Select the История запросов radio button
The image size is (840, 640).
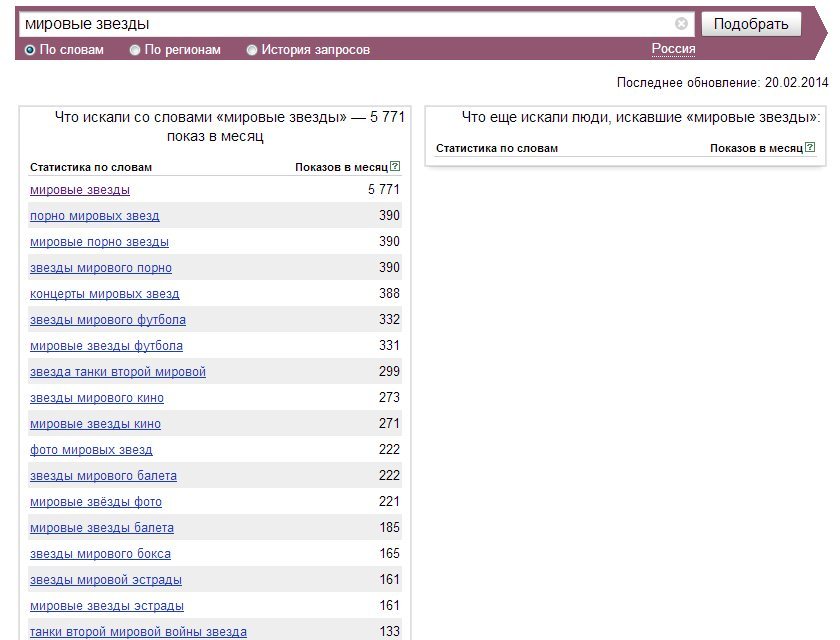coord(252,50)
